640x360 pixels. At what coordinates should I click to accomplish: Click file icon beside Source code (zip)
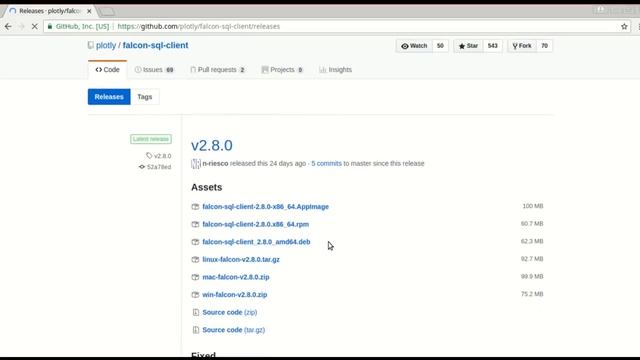coord(196,312)
